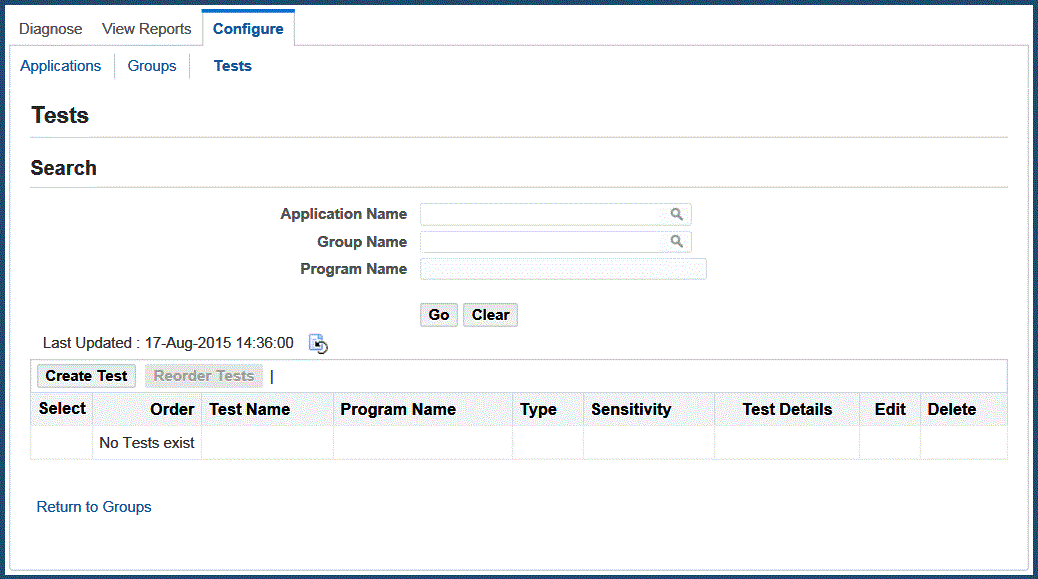Select the Configure tab
The image size is (1038, 579).
pos(248,29)
